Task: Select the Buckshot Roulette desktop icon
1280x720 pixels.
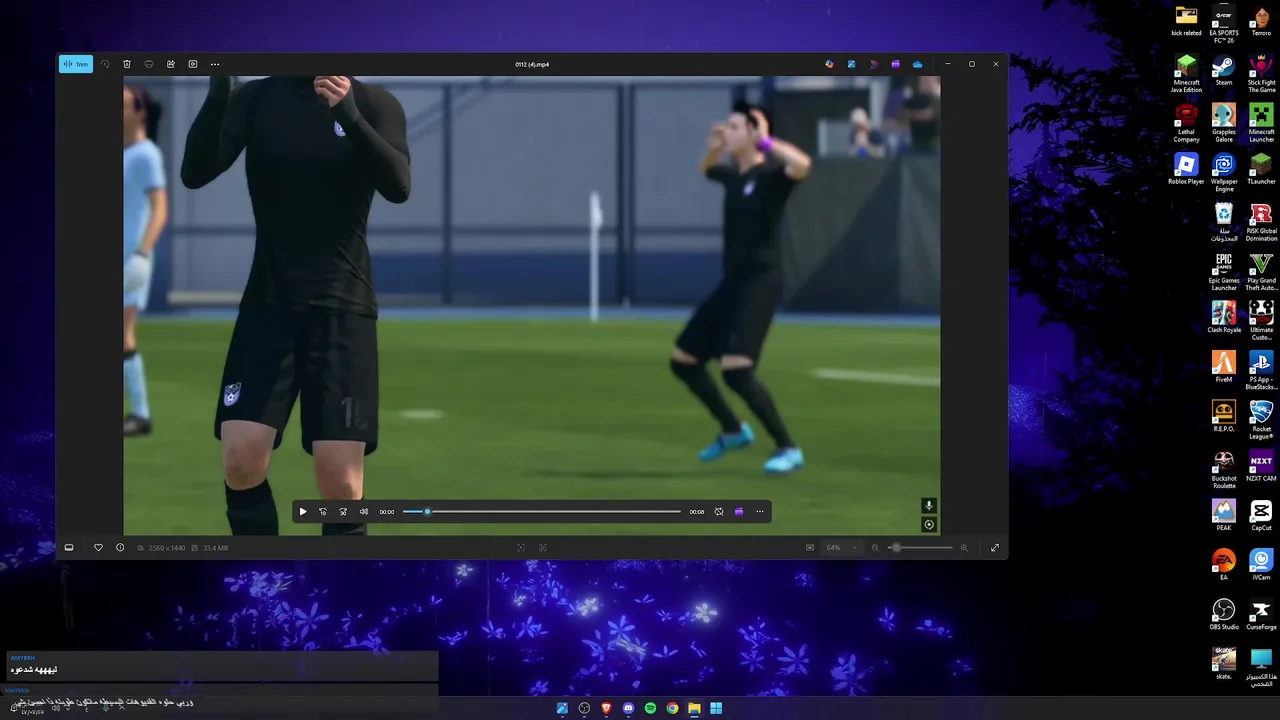Action: (1224, 470)
